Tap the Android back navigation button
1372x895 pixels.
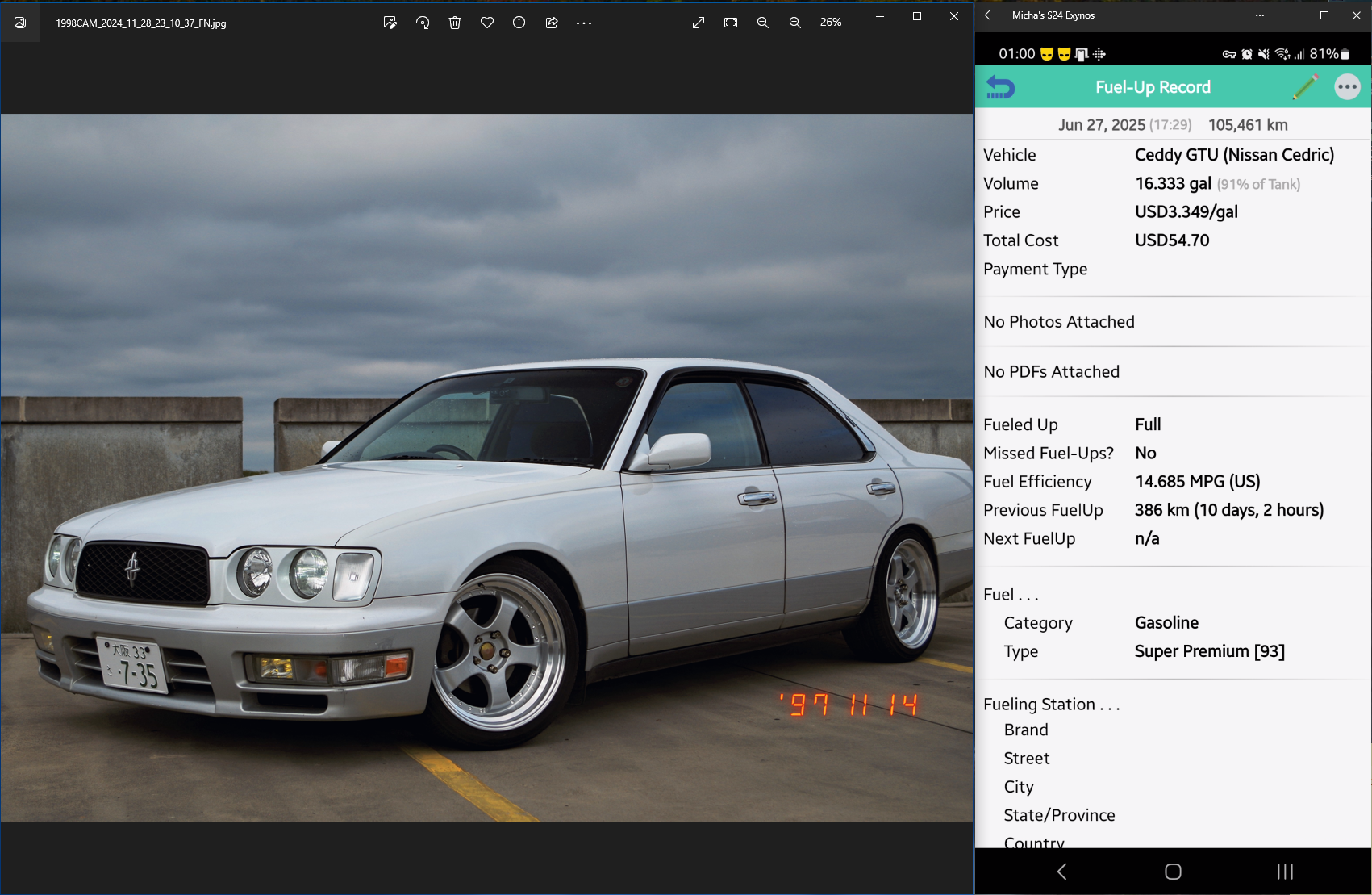1061,872
